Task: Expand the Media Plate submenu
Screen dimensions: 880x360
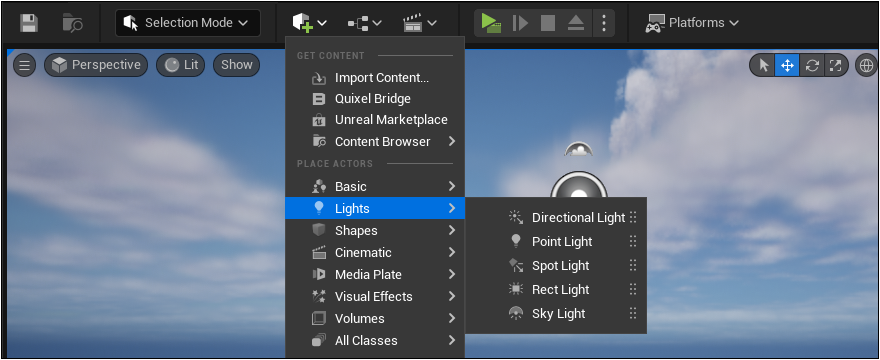Action: click(375, 275)
